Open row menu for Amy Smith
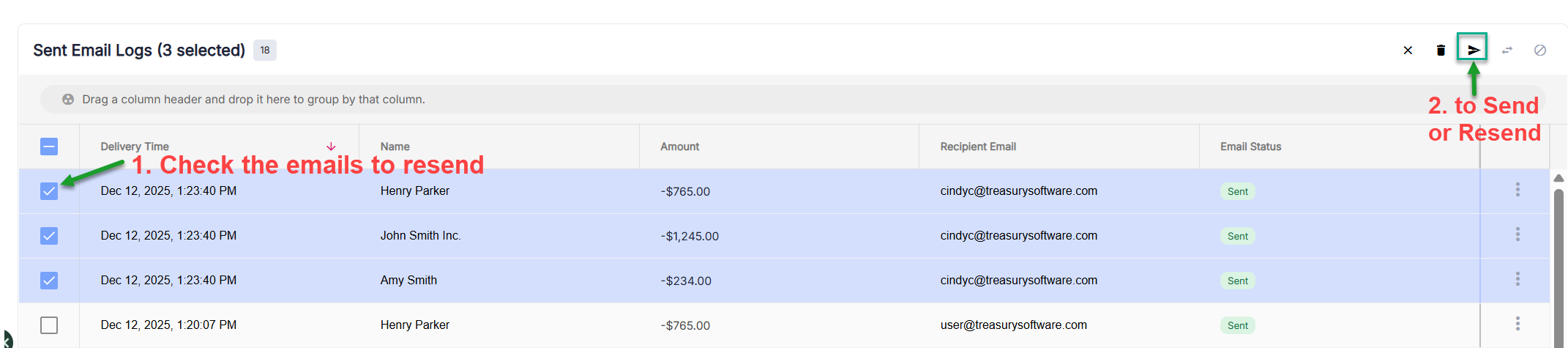 click(x=1517, y=279)
